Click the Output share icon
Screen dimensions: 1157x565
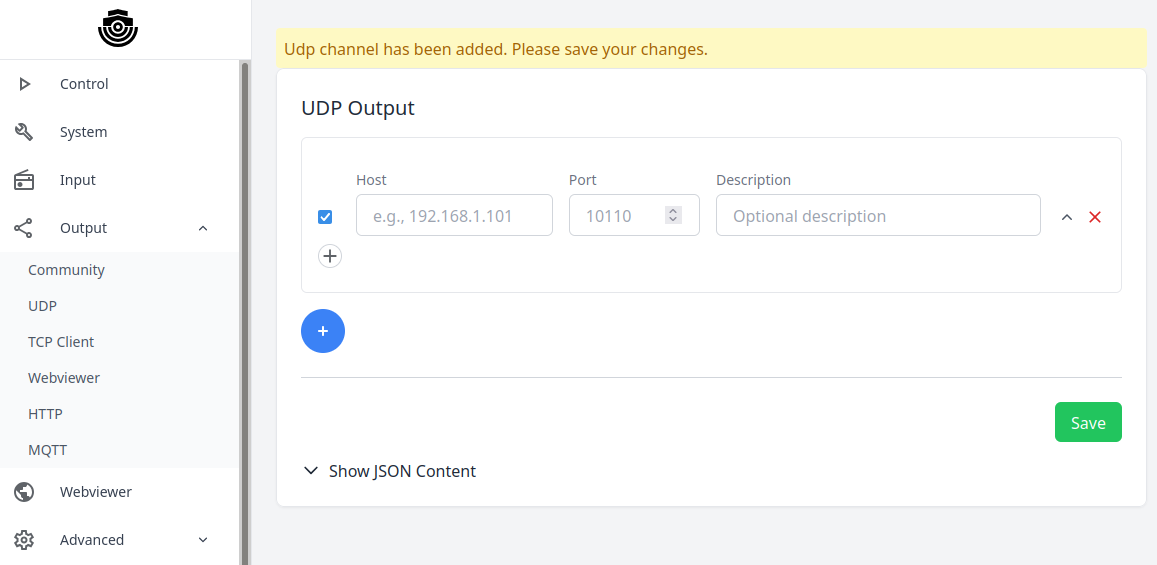click(x=24, y=228)
